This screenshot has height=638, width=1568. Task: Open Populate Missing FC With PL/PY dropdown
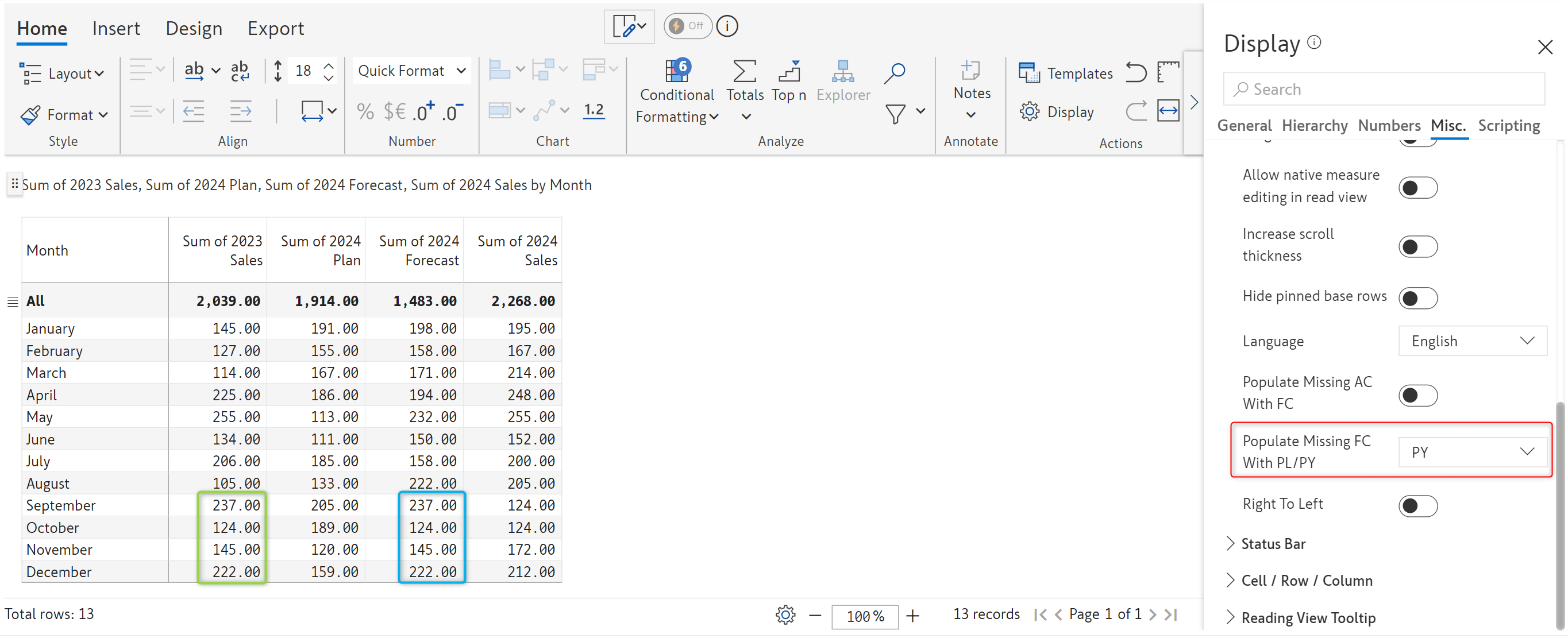point(1472,453)
